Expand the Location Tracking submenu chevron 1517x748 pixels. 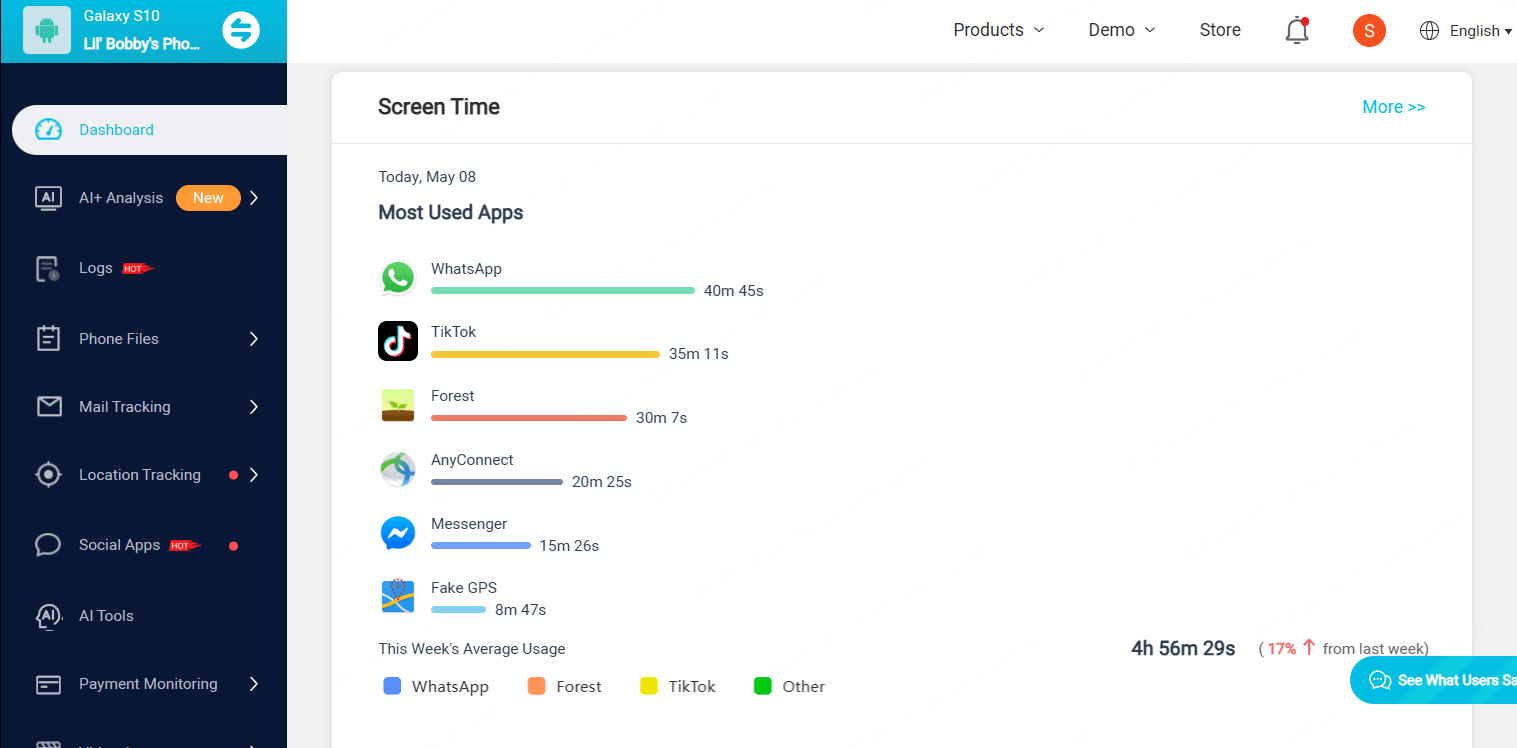coord(254,475)
